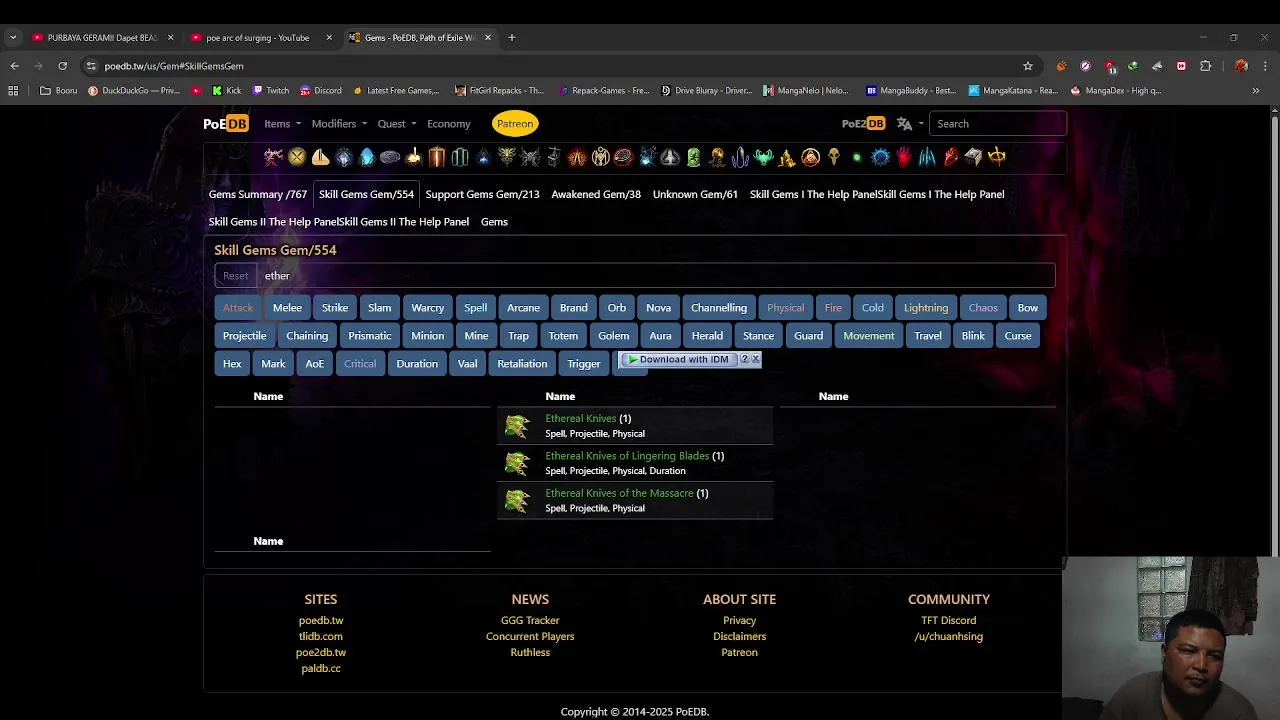Click the sailboat league icon

click(320, 157)
